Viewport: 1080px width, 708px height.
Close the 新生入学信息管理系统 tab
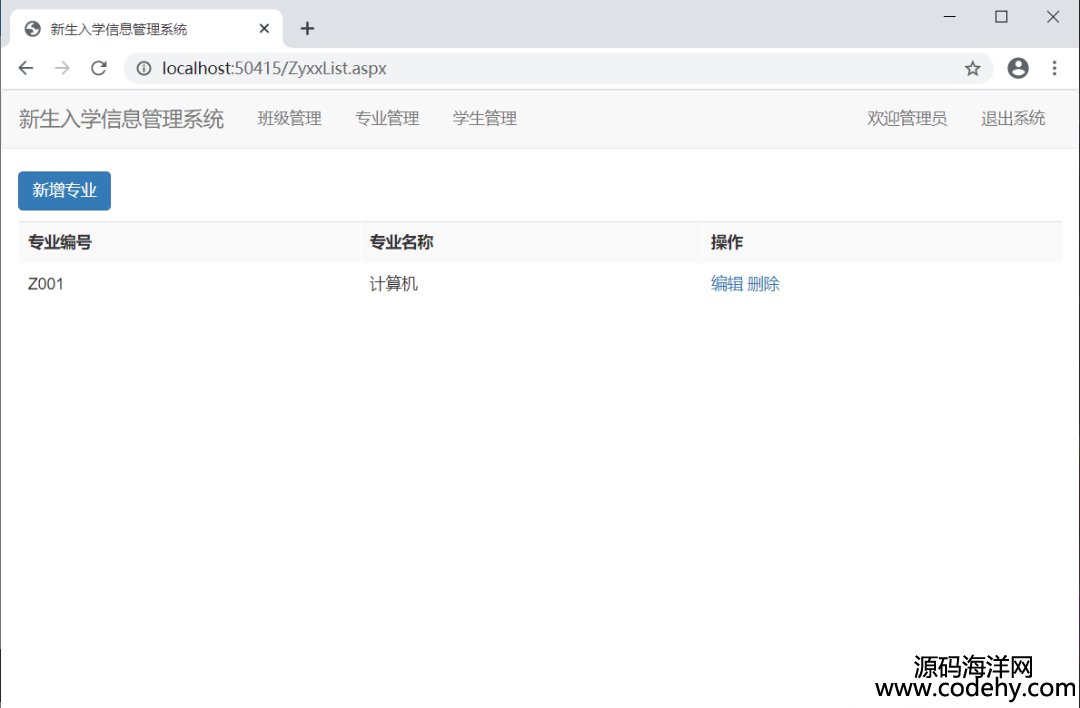tap(264, 28)
